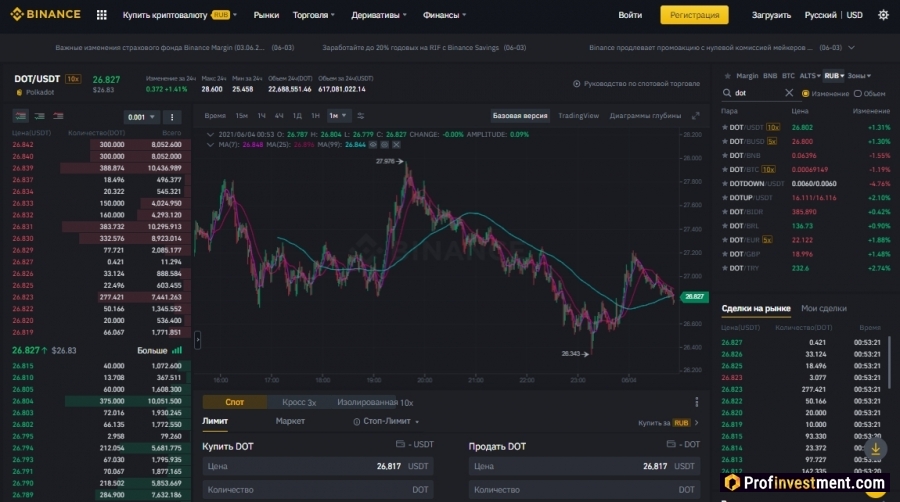Click the order book depth bars icon
Screen dimensions: 900x502
tap(177, 350)
